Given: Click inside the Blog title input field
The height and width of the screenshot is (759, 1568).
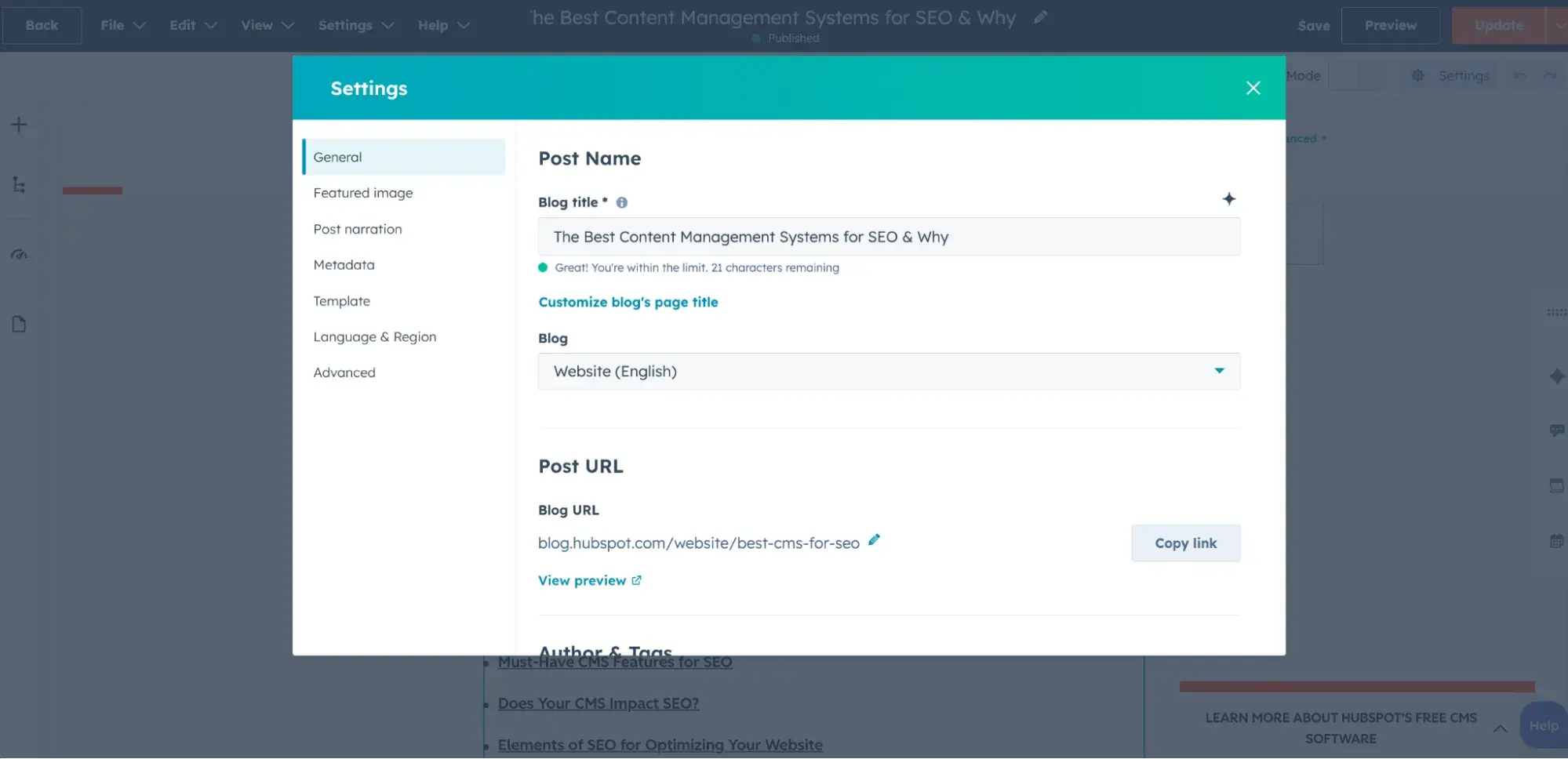Looking at the screenshot, I should pos(889,236).
